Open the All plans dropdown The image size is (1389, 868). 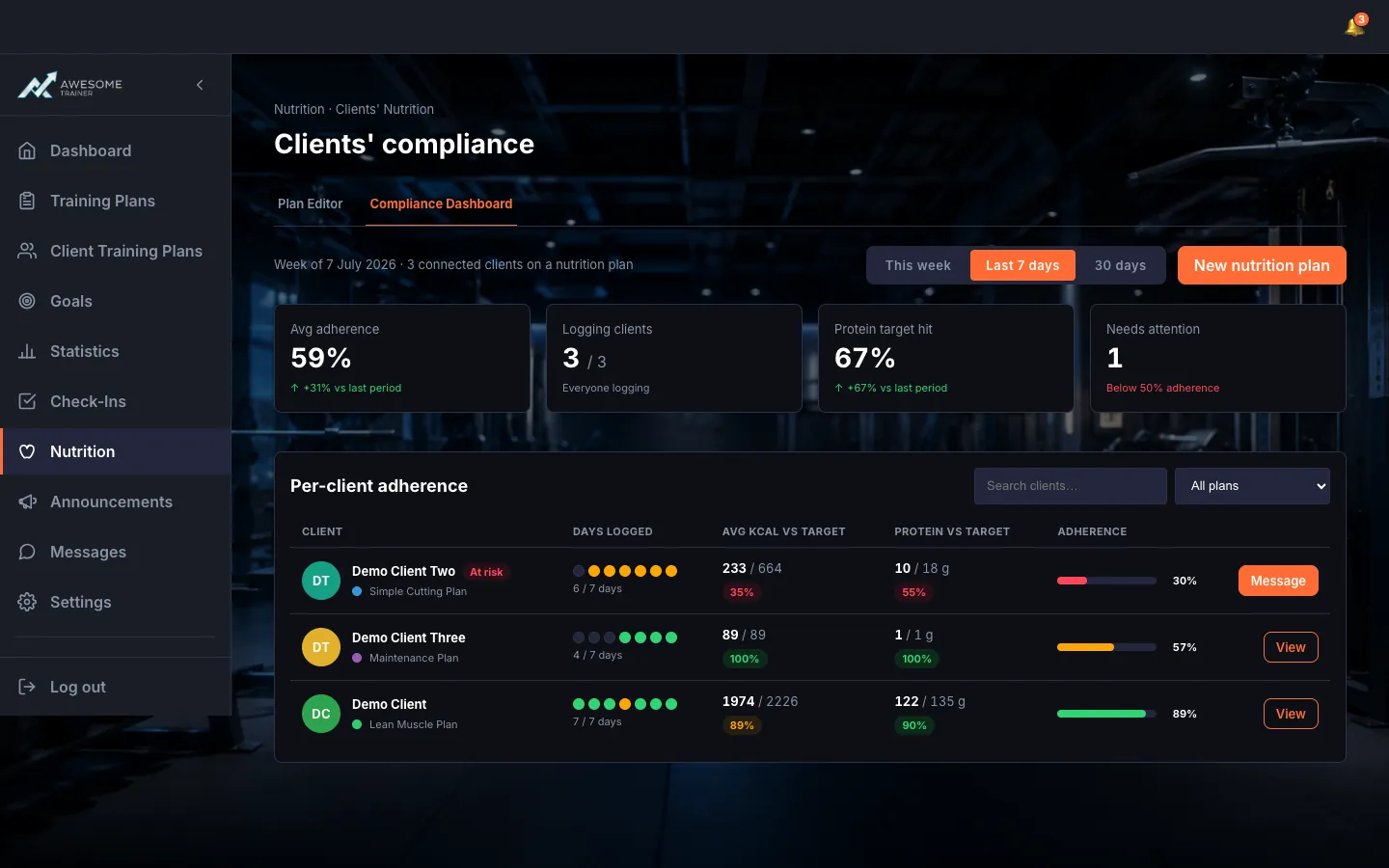click(x=1252, y=486)
